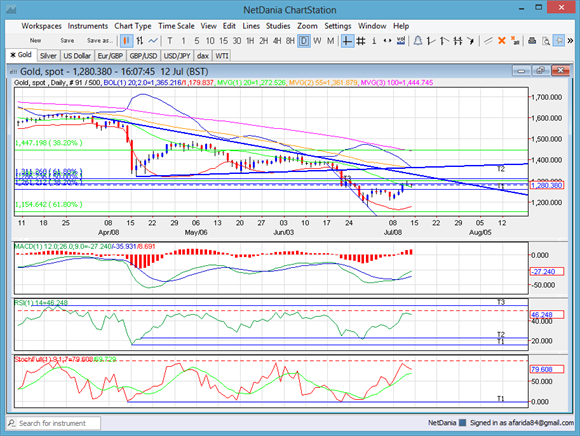Set the time scale to Weekly (W)

coord(317,41)
